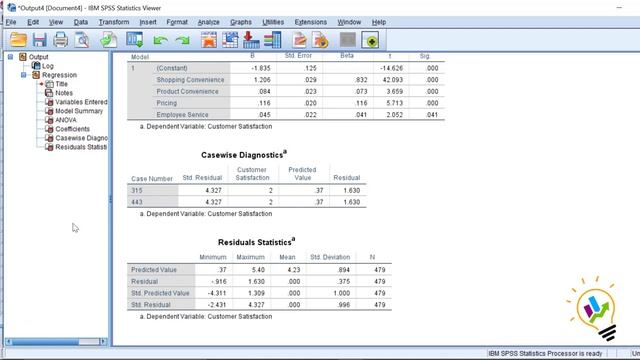640x360 pixels.
Task: Click the Residuals Statistics table title
Action: [x=256, y=242]
